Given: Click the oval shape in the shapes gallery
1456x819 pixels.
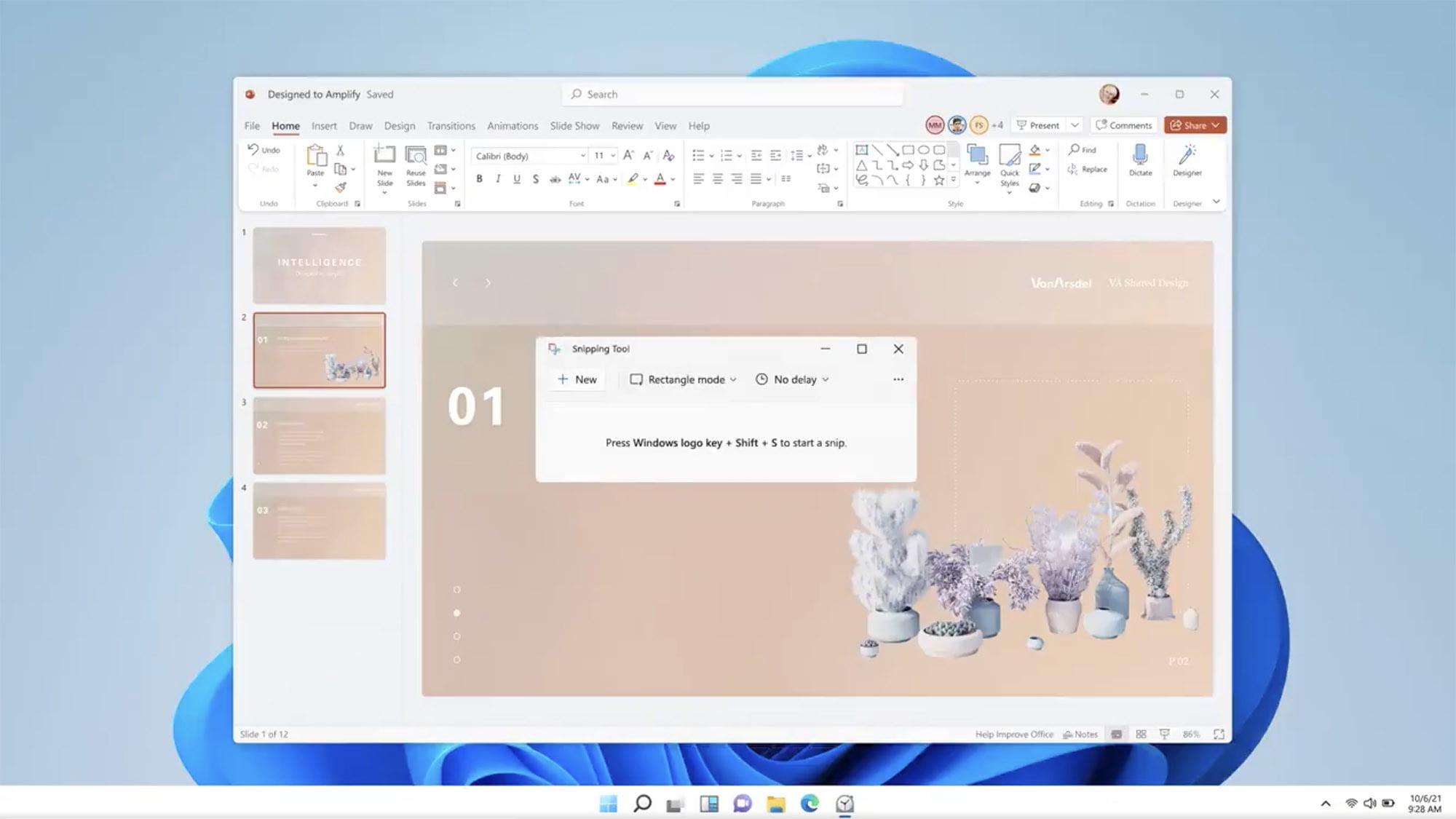Looking at the screenshot, I should (925, 150).
